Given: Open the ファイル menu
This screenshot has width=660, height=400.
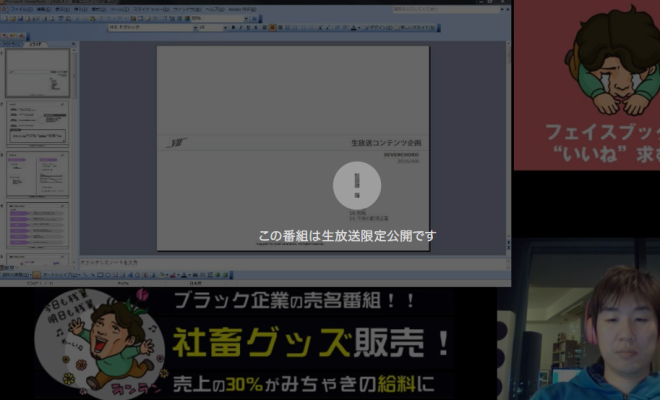Looking at the screenshot, I should pyautogui.click(x=16, y=8).
